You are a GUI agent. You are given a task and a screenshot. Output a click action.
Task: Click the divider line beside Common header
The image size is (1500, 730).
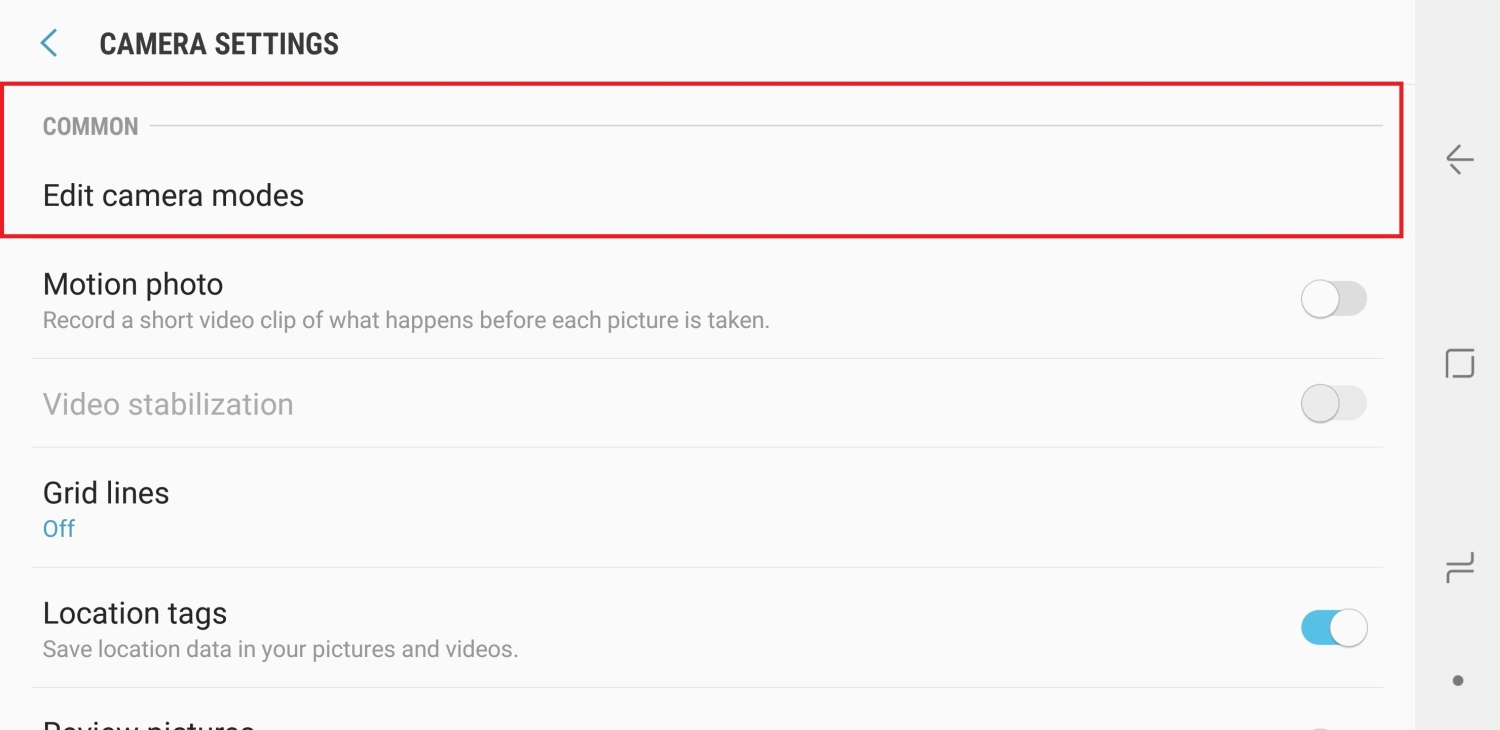(765, 126)
